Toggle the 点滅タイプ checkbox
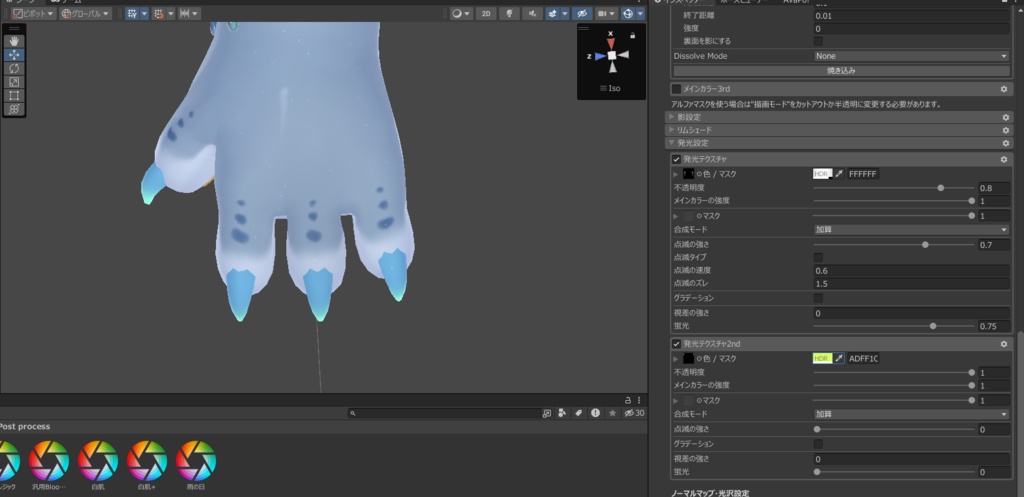 coord(818,257)
